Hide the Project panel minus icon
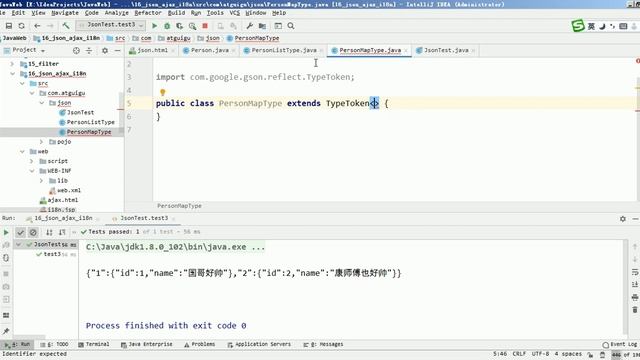This screenshot has width=640, height=360. [x=117, y=51]
